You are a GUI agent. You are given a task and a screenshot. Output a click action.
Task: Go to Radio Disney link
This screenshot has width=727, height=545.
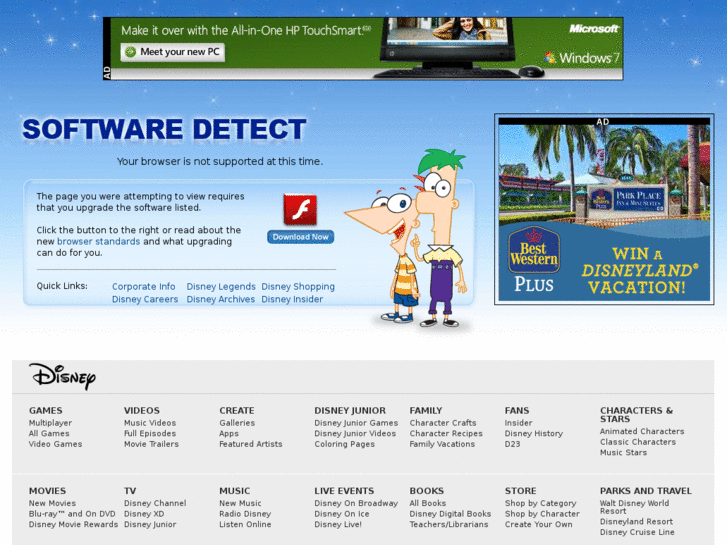click(x=245, y=514)
